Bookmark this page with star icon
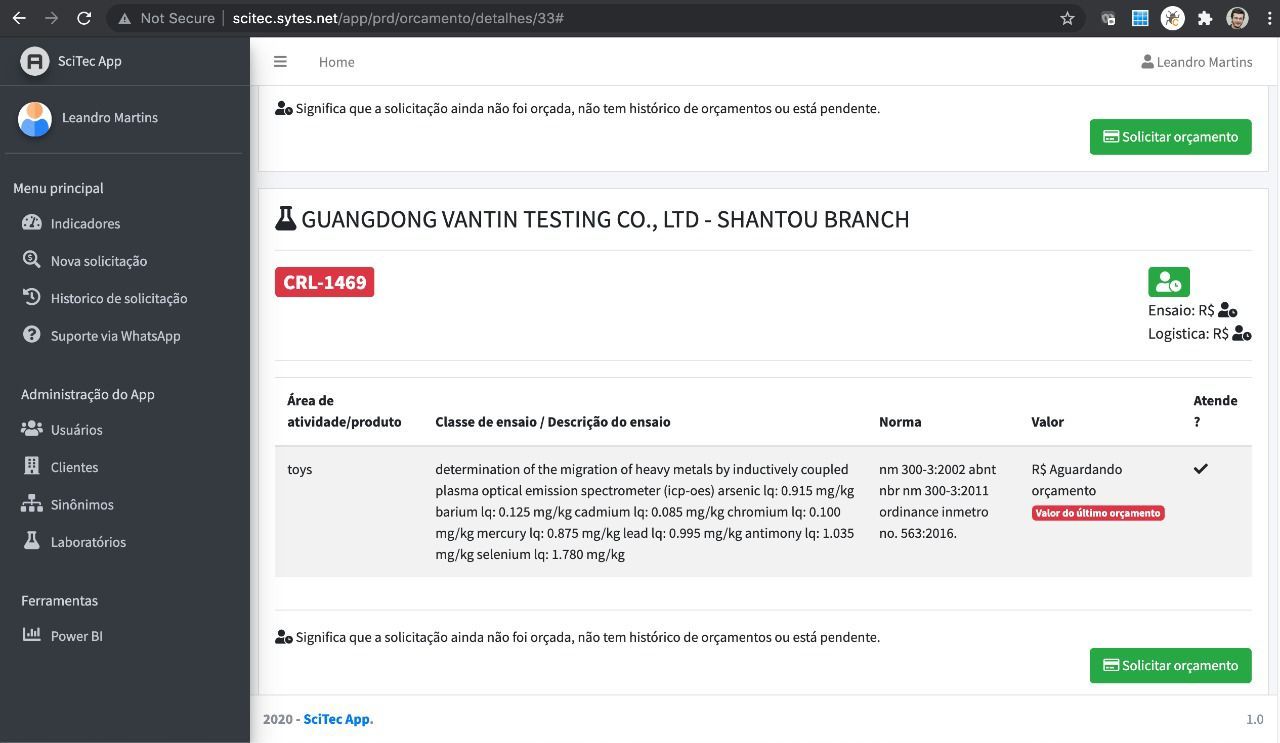This screenshot has height=743, width=1280. pos(1067,18)
